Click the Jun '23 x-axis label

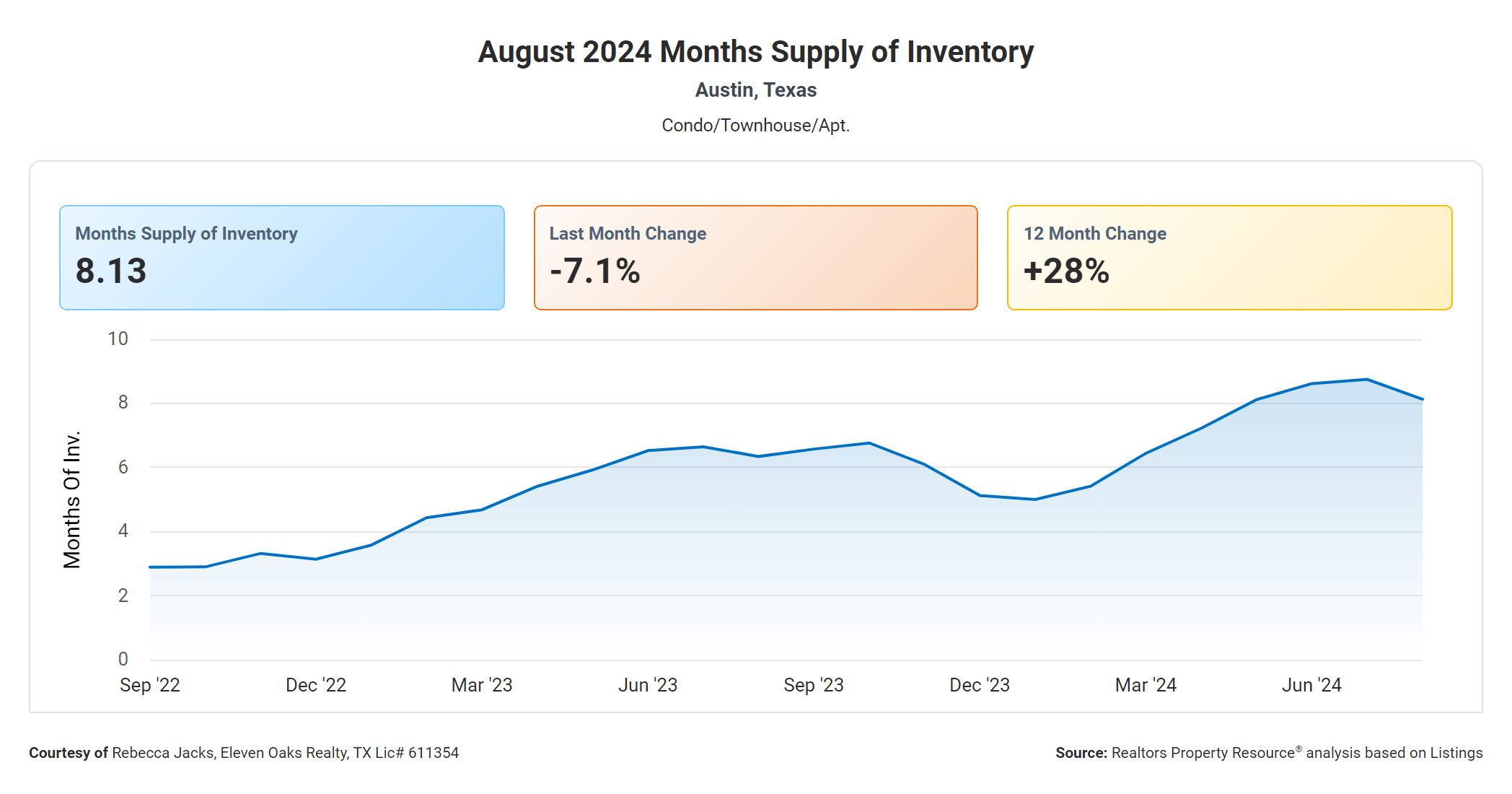648,685
